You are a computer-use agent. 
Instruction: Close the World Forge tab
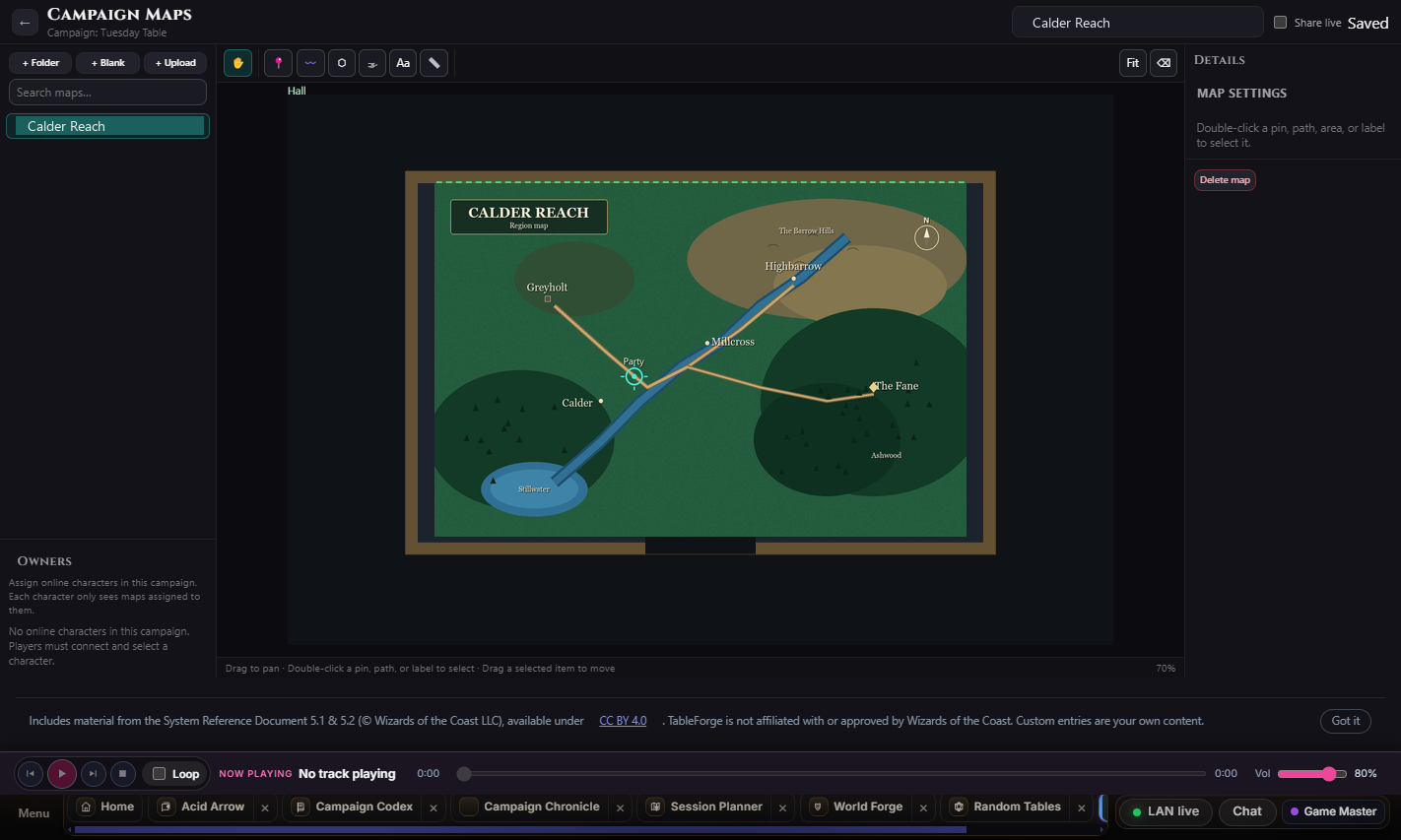923,808
